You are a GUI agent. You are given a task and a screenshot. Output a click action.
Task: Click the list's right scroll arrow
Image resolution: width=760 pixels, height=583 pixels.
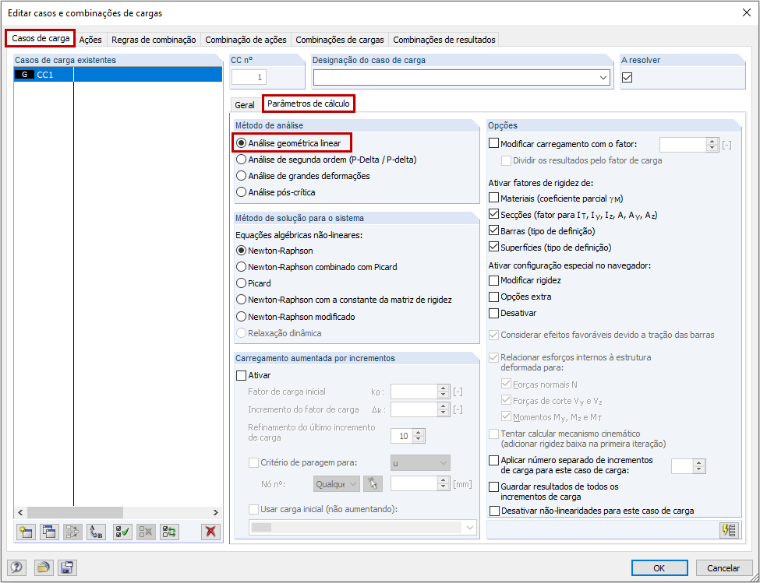pyautogui.click(x=216, y=512)
